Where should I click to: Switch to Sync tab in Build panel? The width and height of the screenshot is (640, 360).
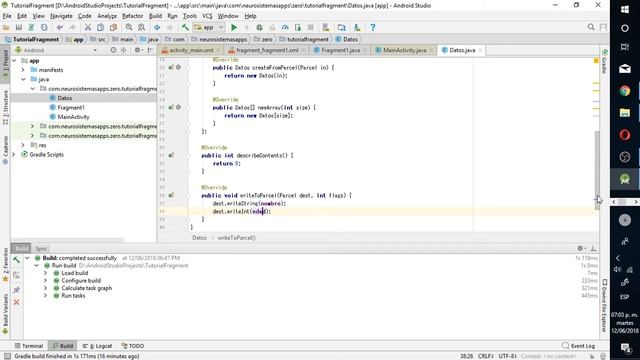point(41,248)
